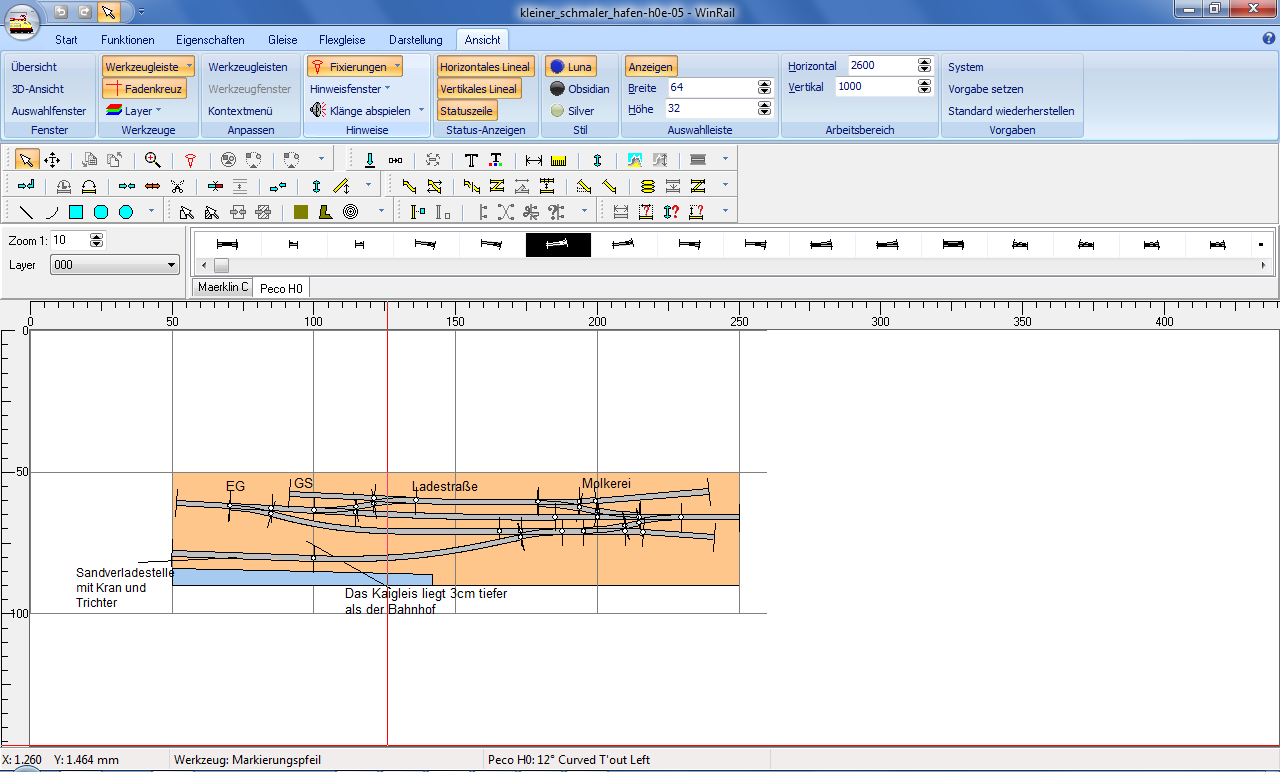1280x772 pixels.
Task: Select the arrow marking pointer tool
Action: tap(26, 160)
